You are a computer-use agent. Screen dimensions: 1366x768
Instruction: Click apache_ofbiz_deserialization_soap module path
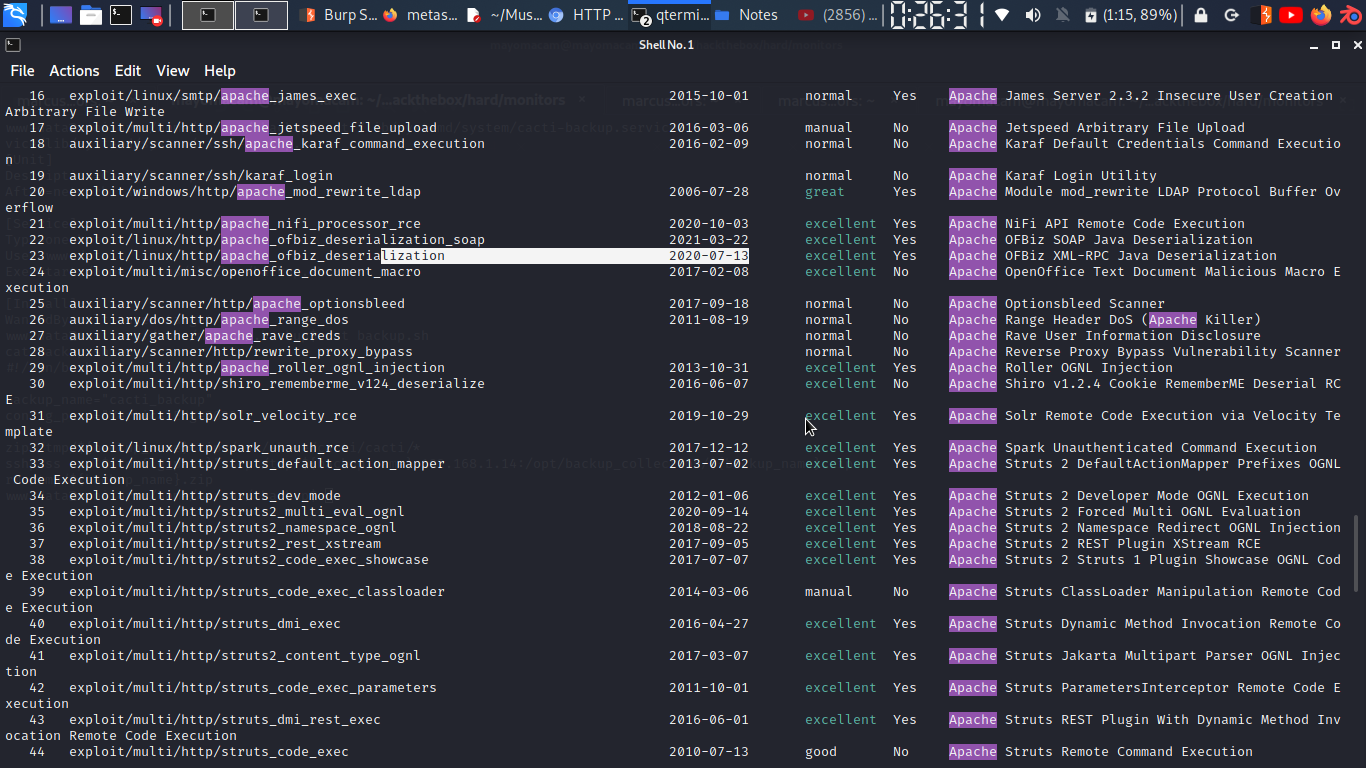click(277, 240)
